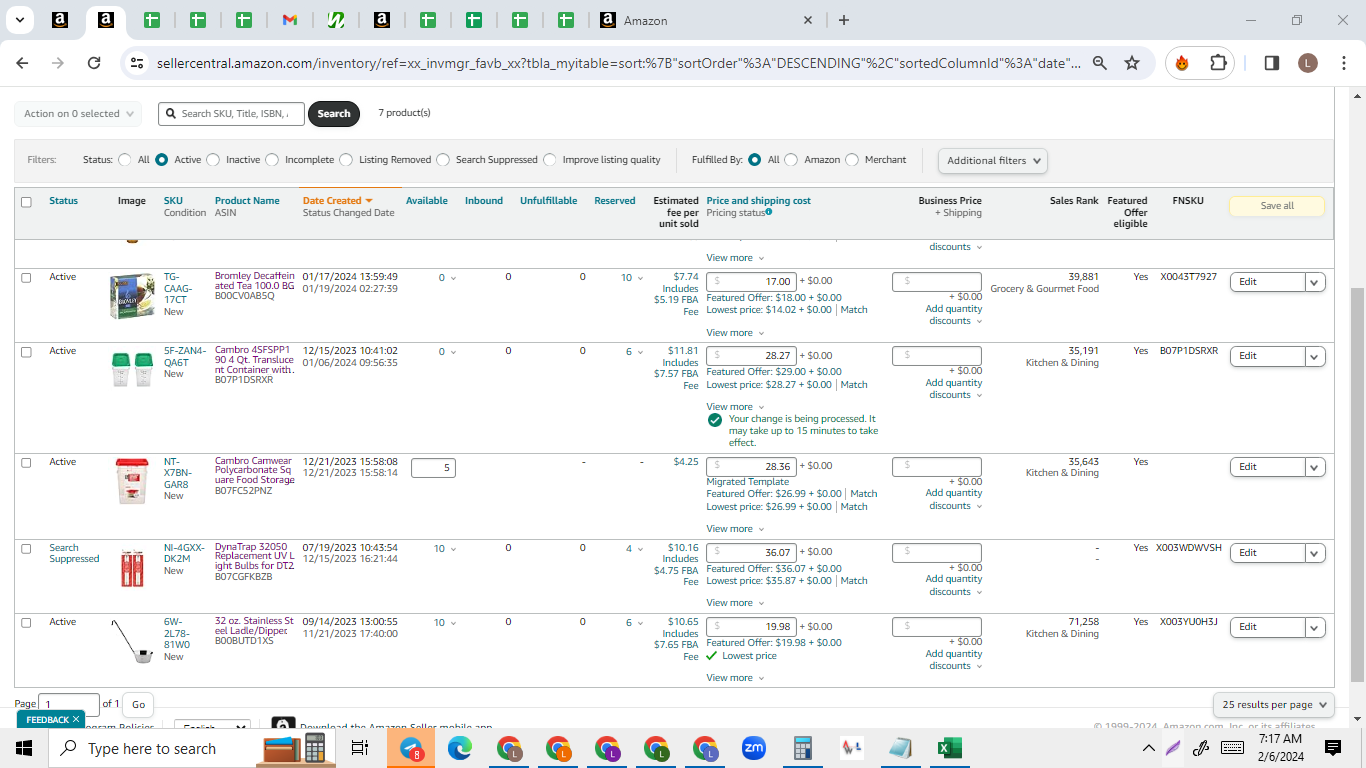1366x768 pixels.
Task: Open the "25 results per page" dropdown
Action: (x=1274, y=704)
